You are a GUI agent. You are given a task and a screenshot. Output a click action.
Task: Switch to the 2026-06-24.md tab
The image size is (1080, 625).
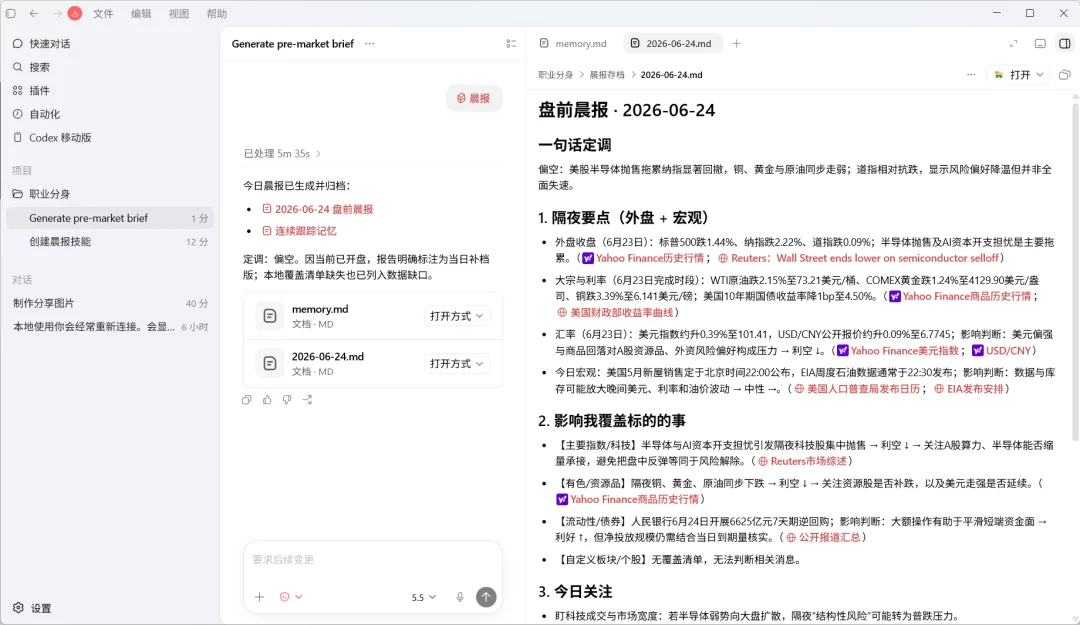[672, 43]
